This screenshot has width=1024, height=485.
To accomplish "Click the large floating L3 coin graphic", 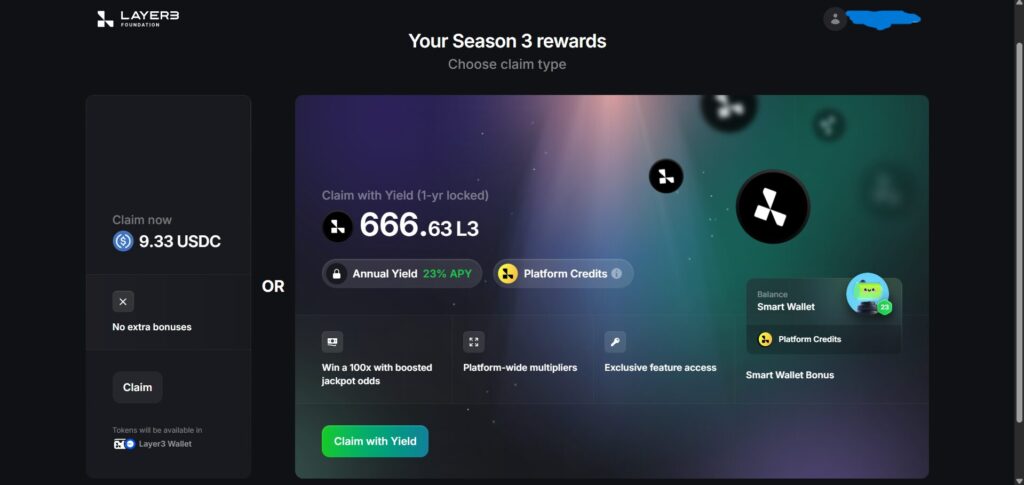I will coord(773,207).
